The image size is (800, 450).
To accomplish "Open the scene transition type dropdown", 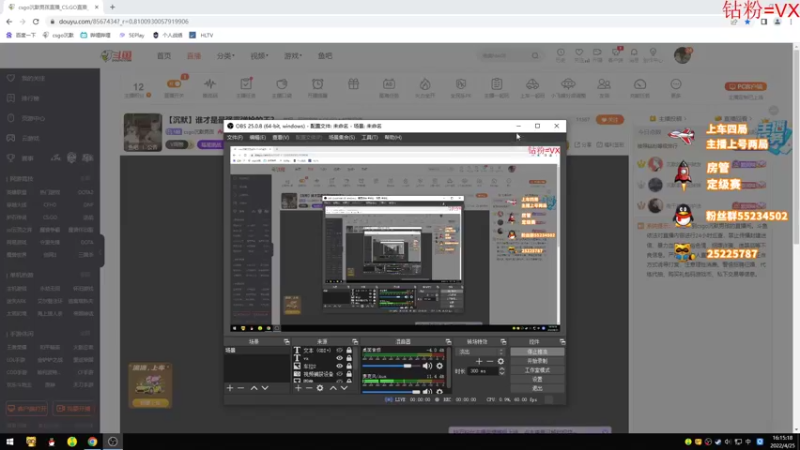I will (x=480, y=352).
